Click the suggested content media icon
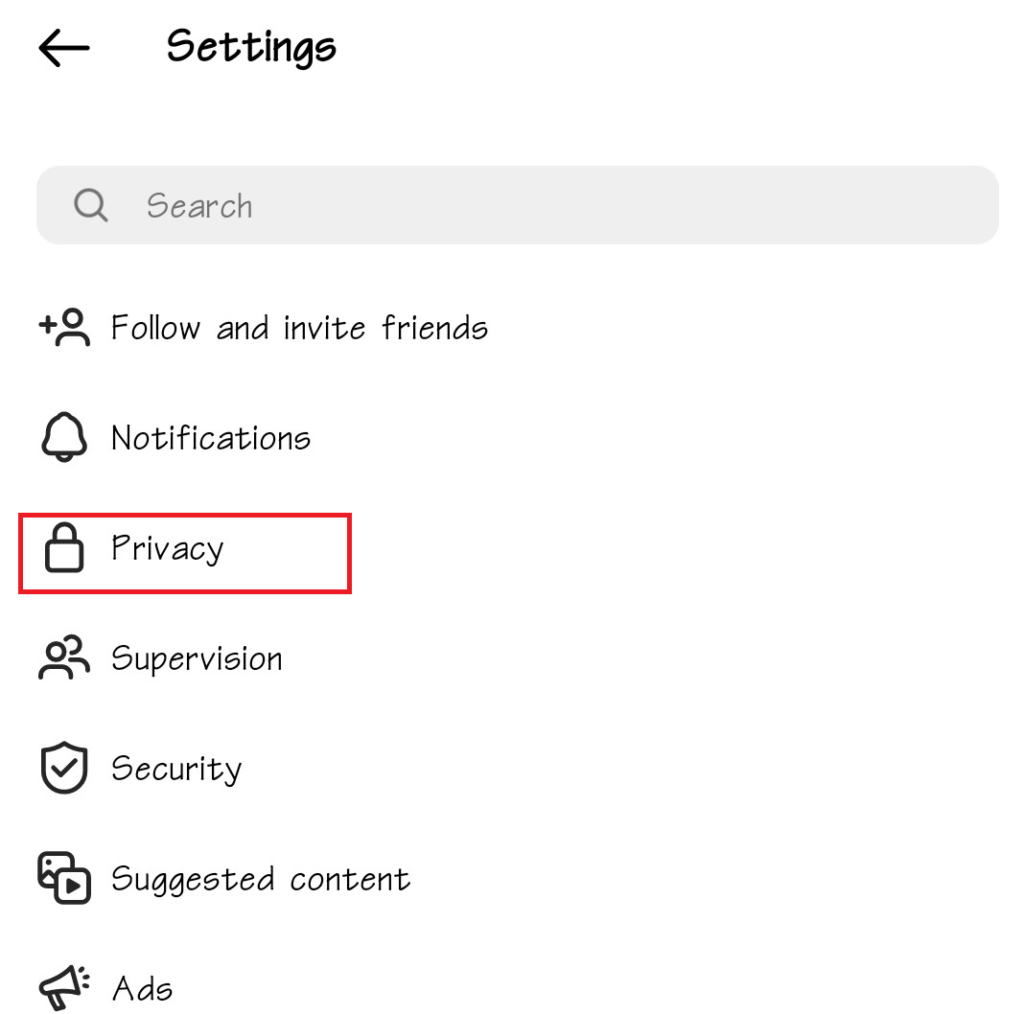The width and height of the screenshot is (1024, 1014). (64, 879)
